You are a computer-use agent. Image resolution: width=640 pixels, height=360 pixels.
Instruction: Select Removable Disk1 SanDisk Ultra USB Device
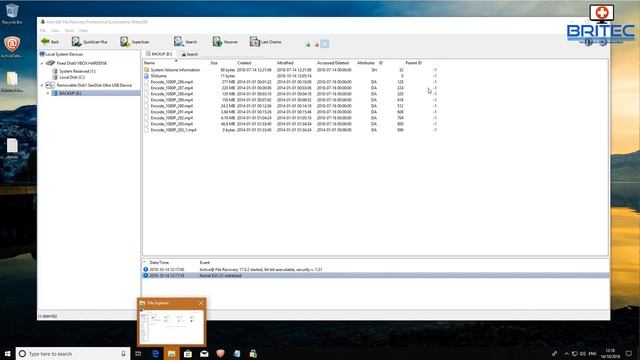(x=94, y=85)
